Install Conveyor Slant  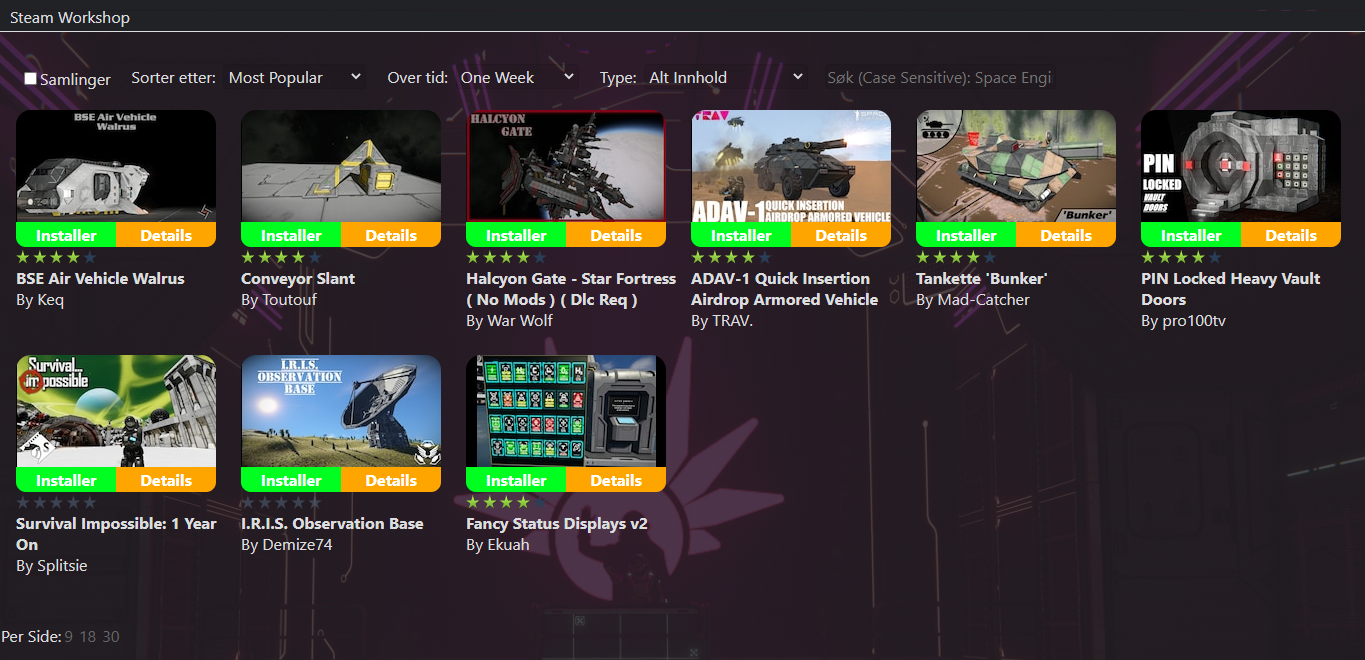(291, 235)
